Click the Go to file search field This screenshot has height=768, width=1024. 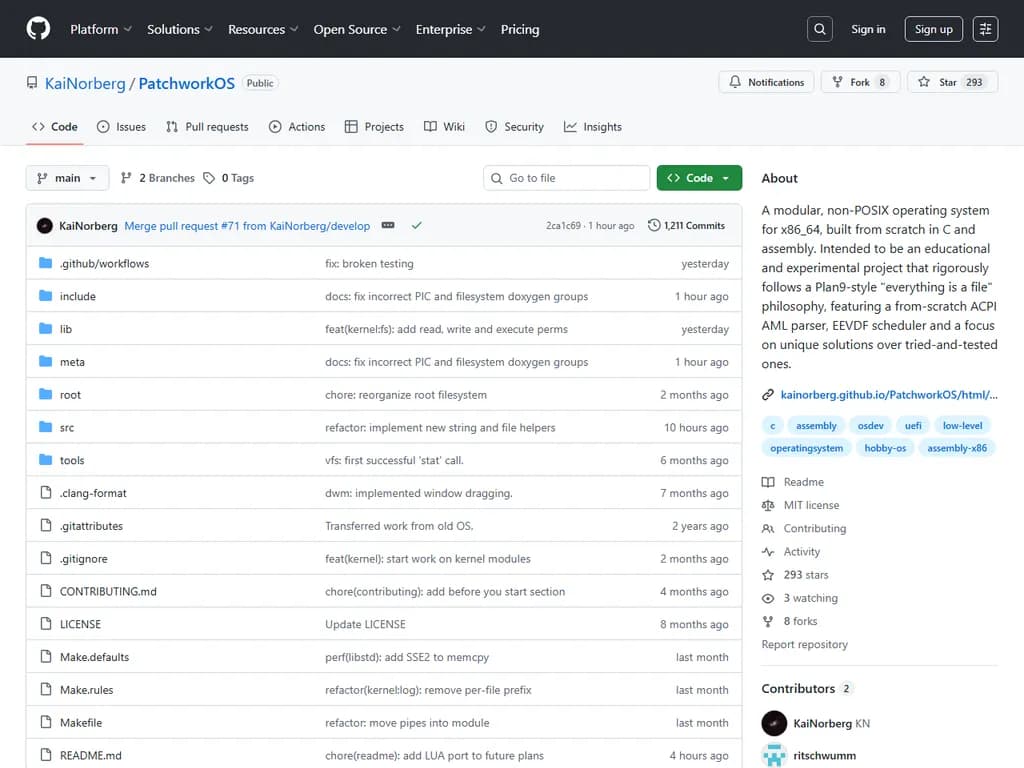(567, 178)
